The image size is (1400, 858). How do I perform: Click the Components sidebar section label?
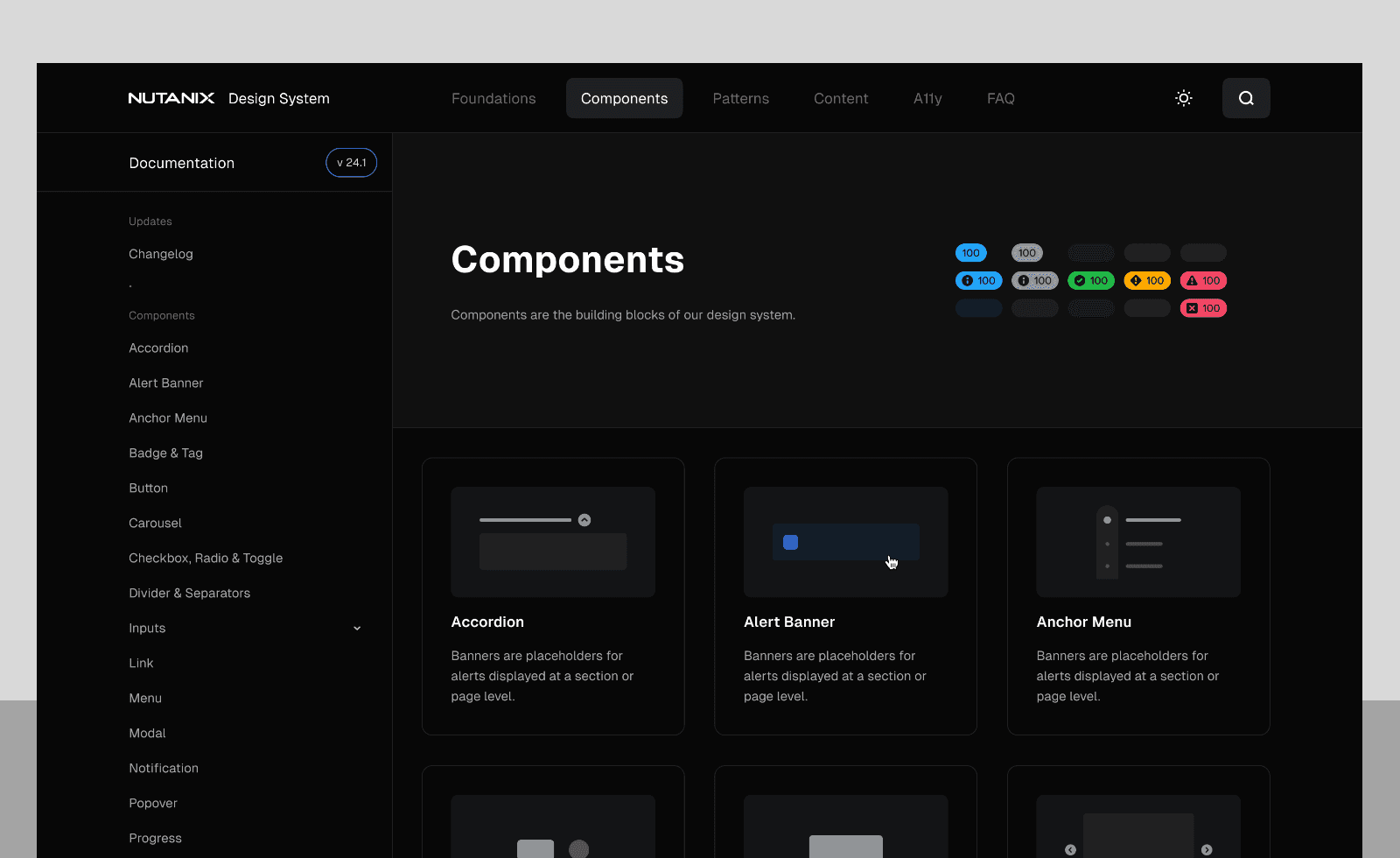point(162,315)
